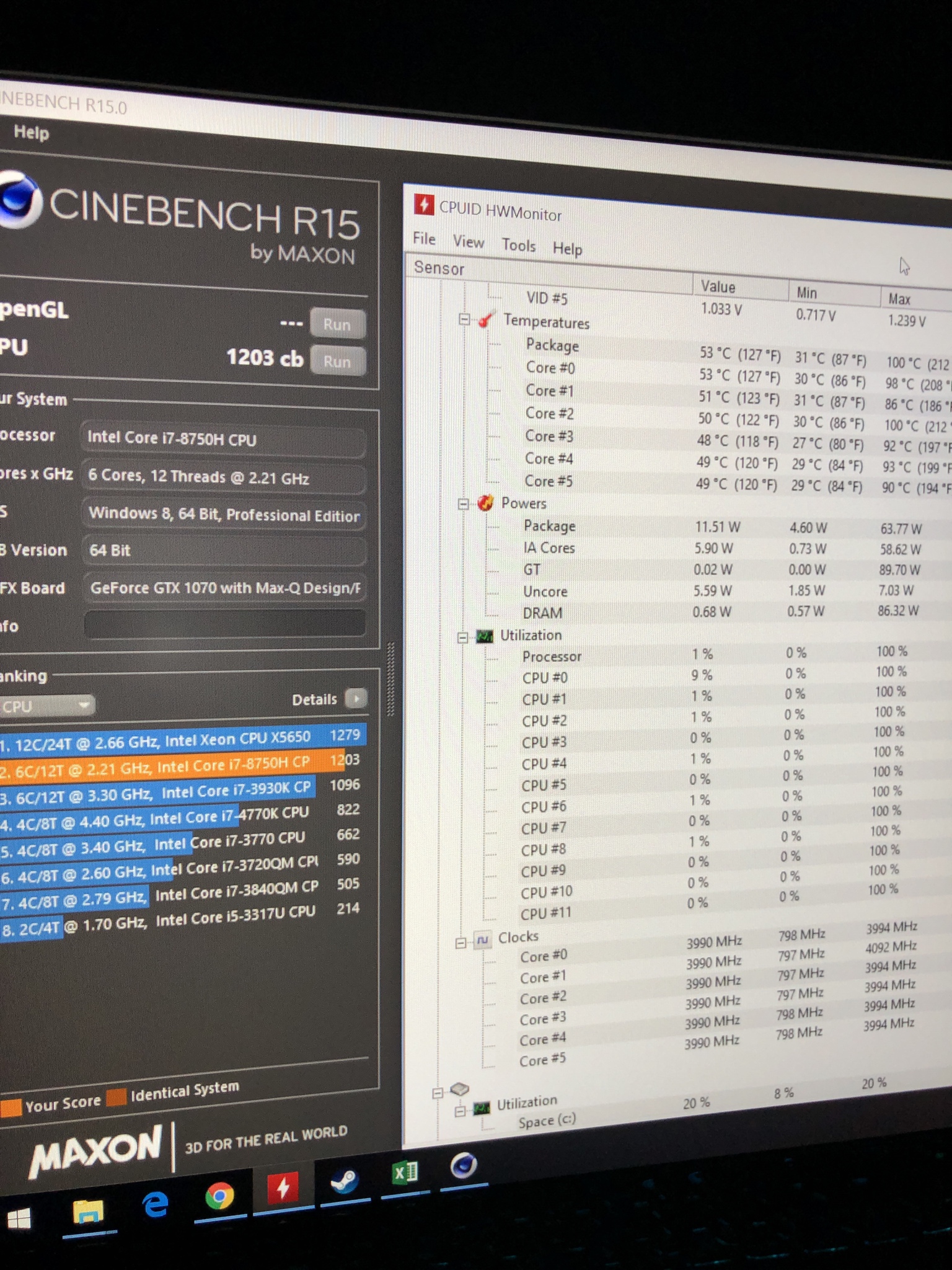The width and height of the screenshot is (952, 1270).
Task: Open Help menu in HWMonitor
Action: pos(567,249)
